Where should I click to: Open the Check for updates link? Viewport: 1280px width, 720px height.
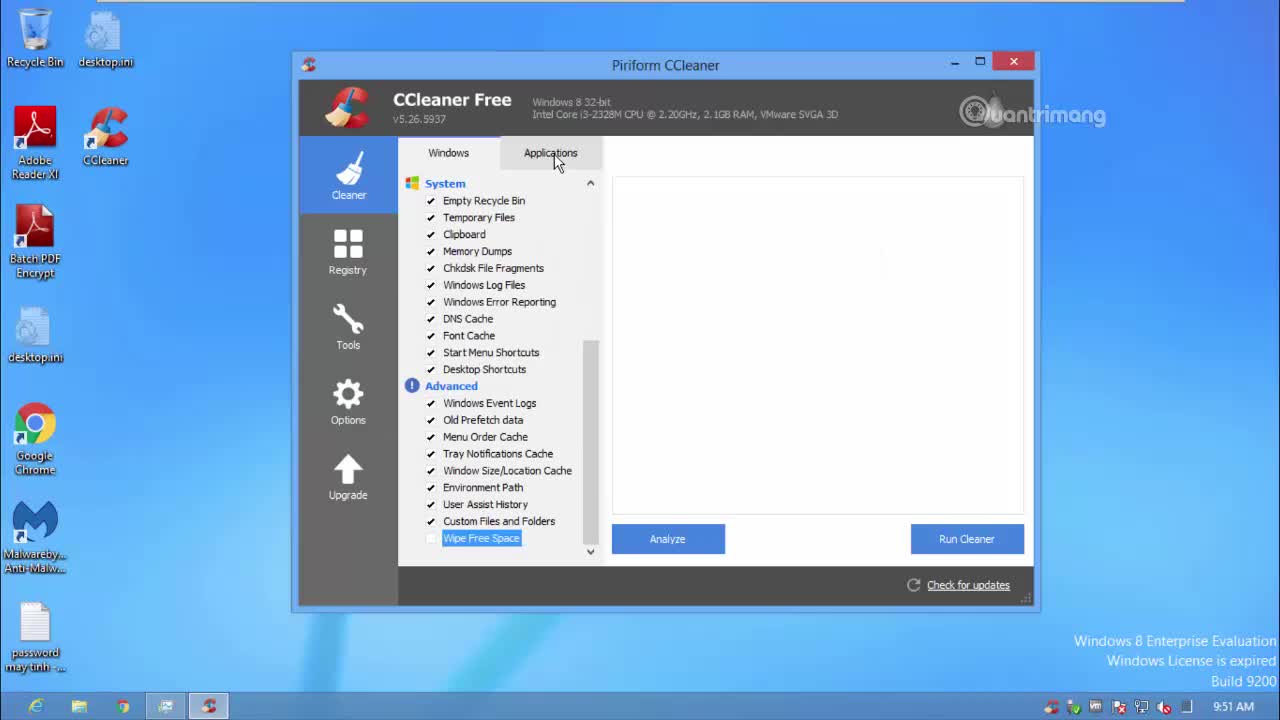click(968, 585)
